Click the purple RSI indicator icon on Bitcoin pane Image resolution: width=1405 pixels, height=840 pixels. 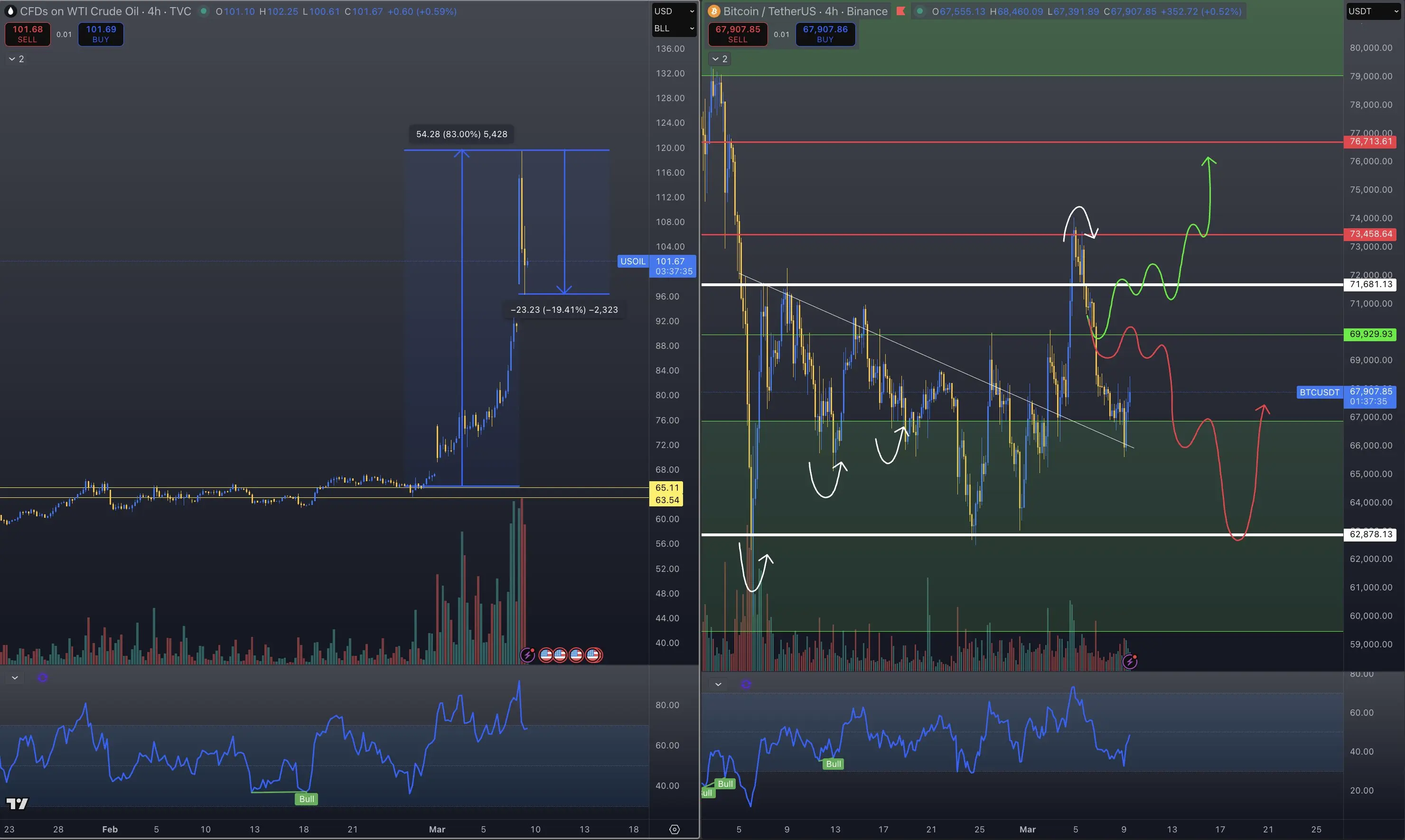point(746,684)
